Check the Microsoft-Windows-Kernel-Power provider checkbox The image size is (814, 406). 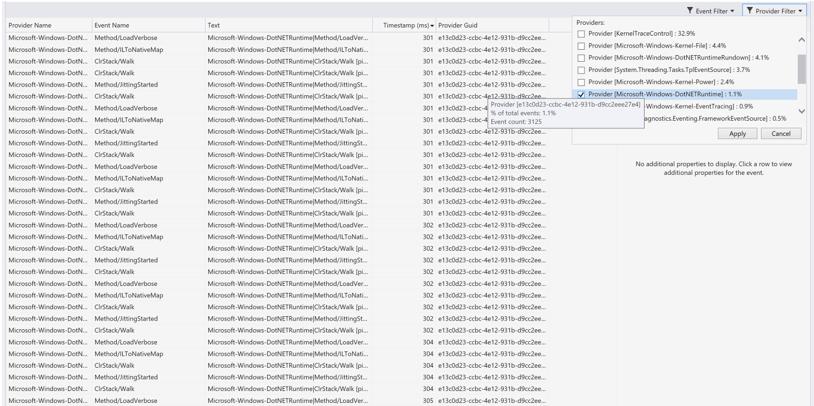[581, 82]
